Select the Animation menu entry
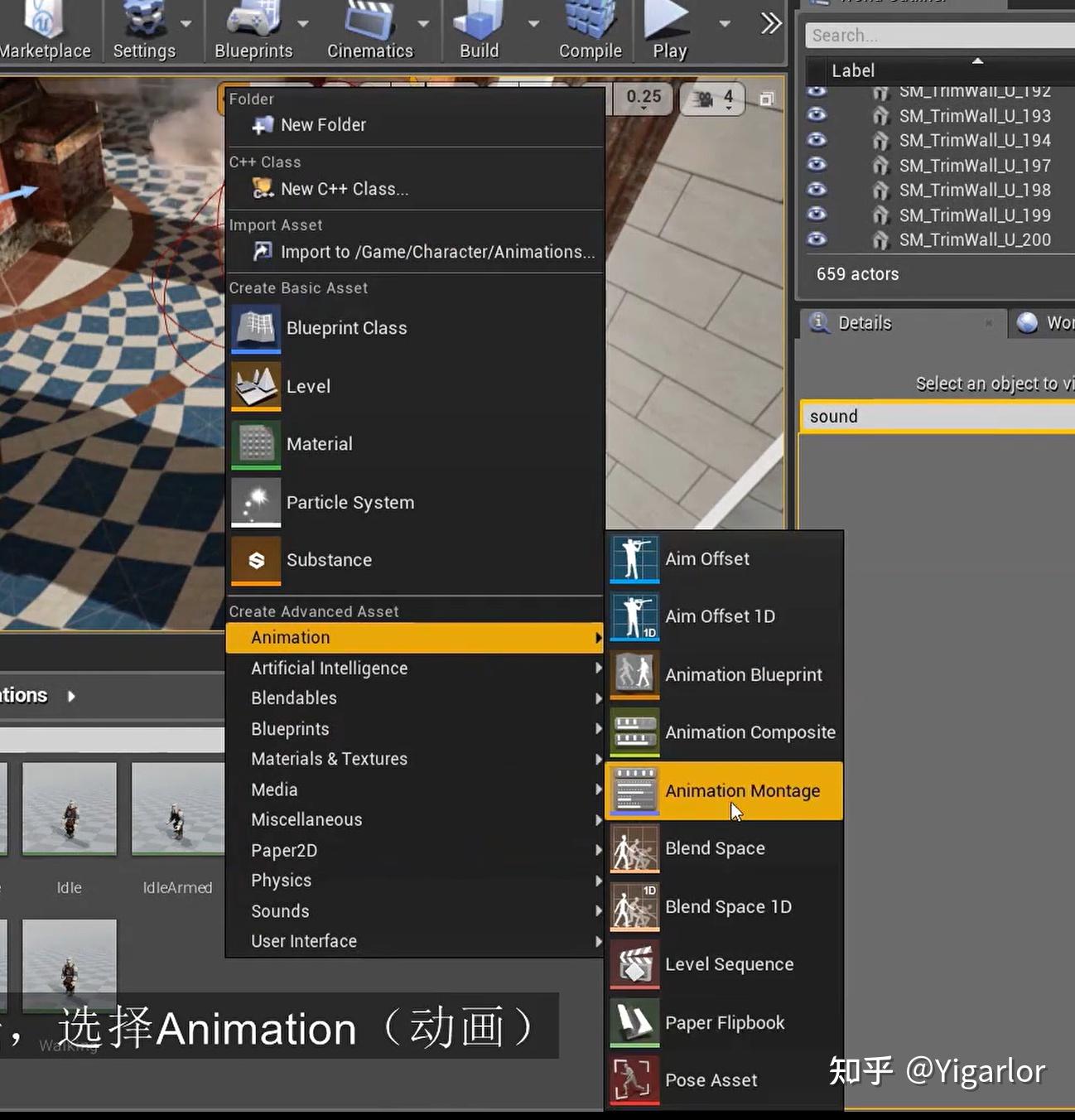 [x=415, y=638]
